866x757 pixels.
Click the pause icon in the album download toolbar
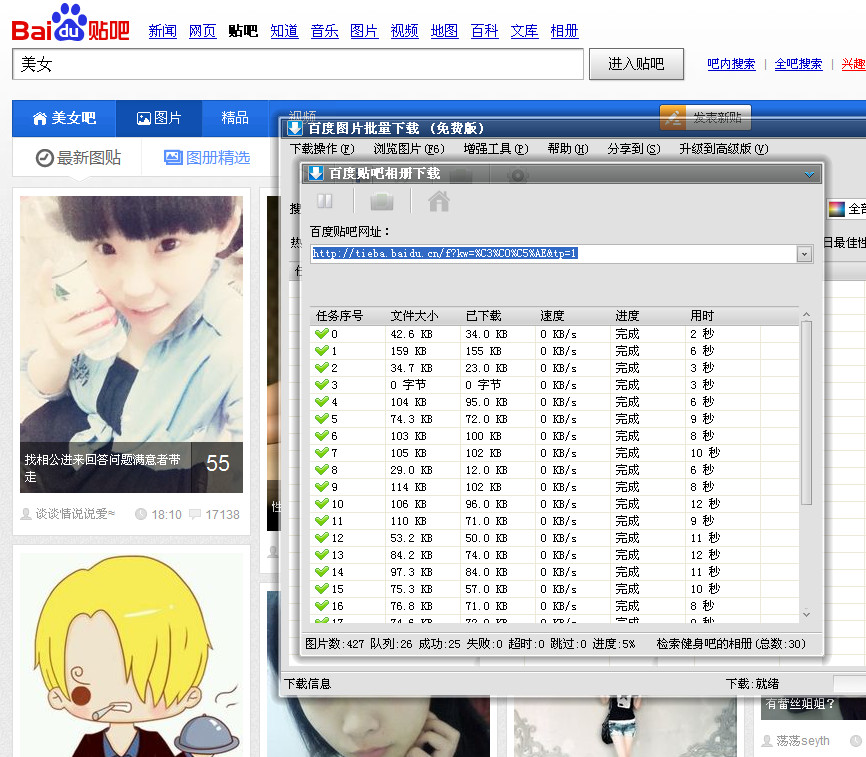pyautogui.click(x=325, y=202)
